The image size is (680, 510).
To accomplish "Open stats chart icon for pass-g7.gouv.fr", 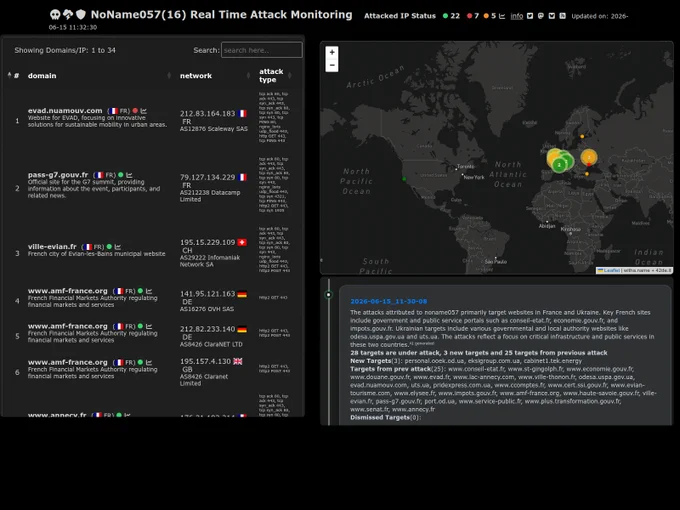I will tap(129, 175).
